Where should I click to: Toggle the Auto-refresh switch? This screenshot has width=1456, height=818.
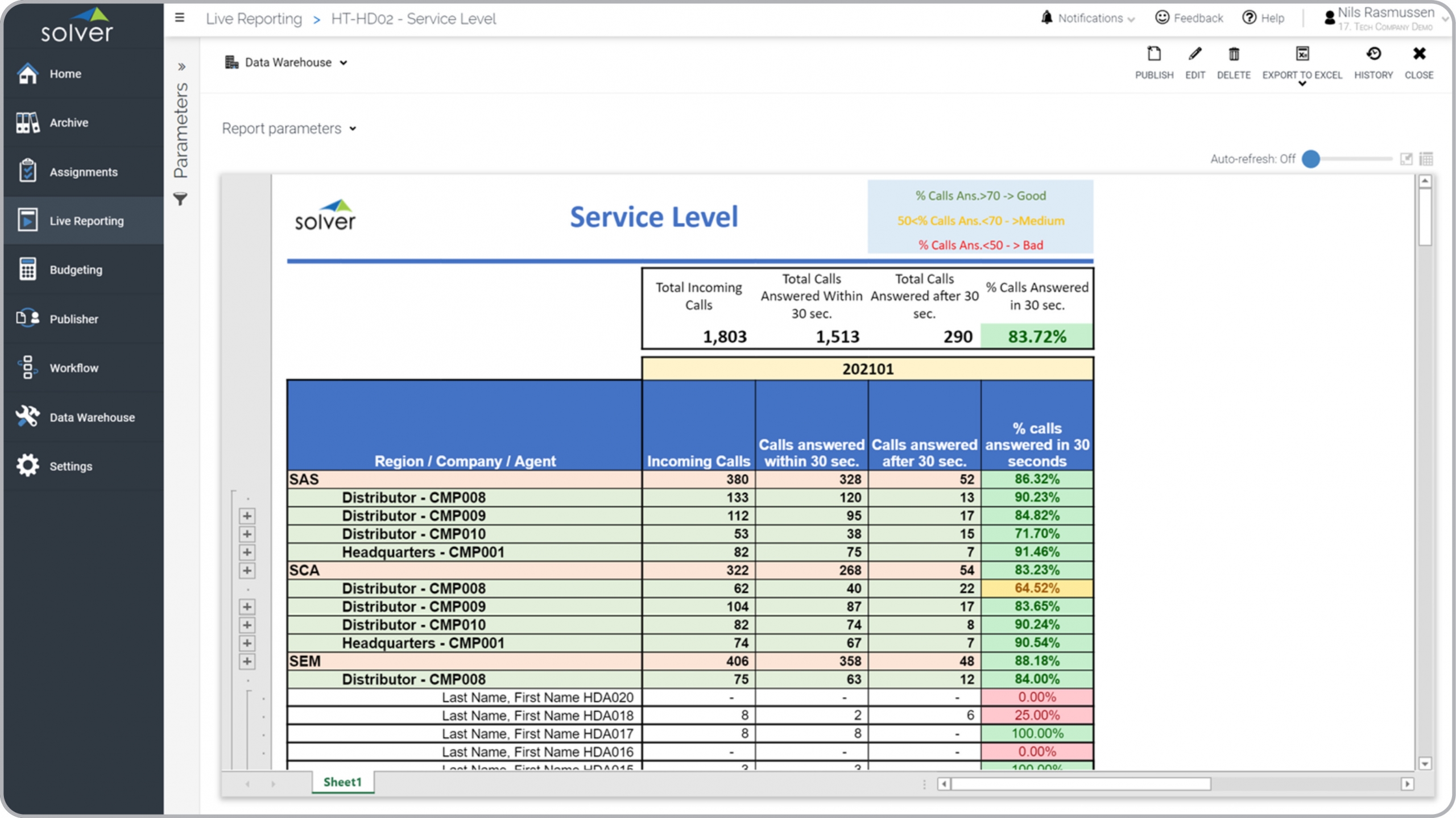[1311, 159]
